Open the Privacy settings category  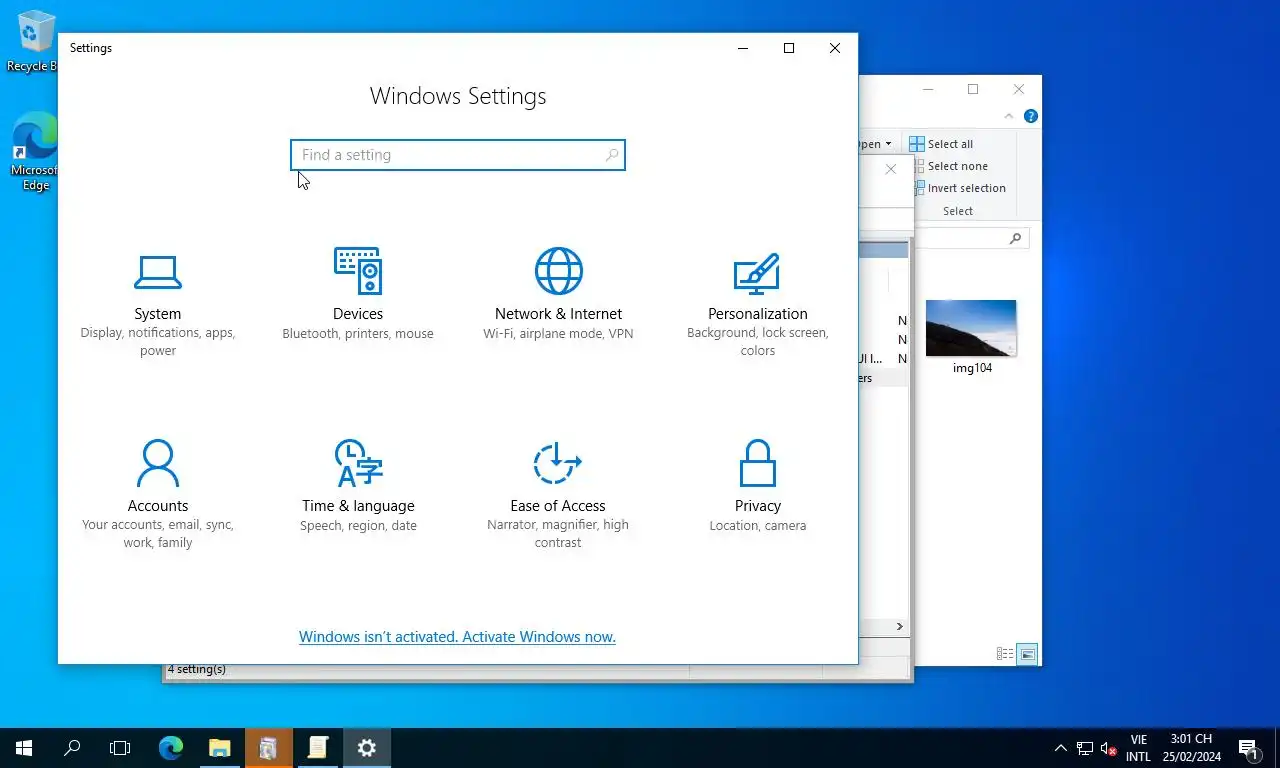(x=758, y=486)
